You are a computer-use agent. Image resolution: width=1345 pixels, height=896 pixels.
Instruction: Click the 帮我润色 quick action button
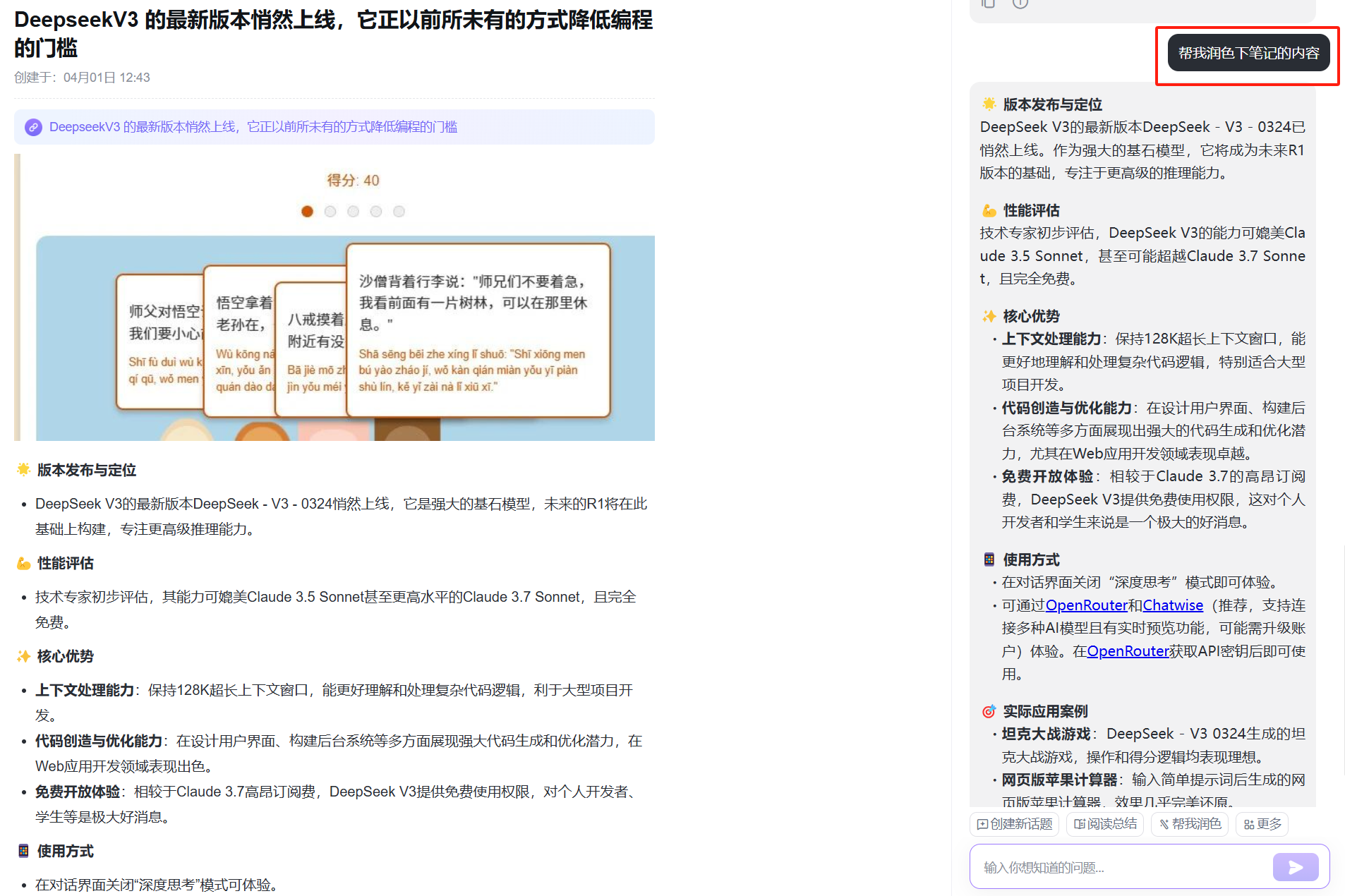click(x=1190, y=824)
